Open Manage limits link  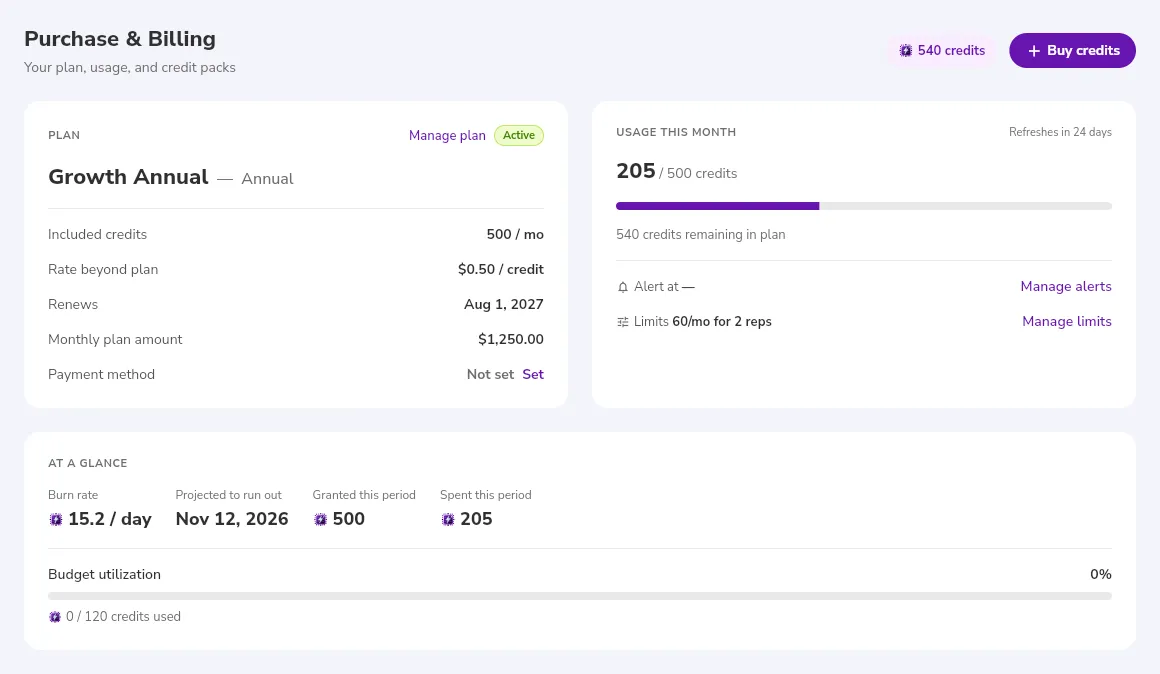[x=1066, y=321]
